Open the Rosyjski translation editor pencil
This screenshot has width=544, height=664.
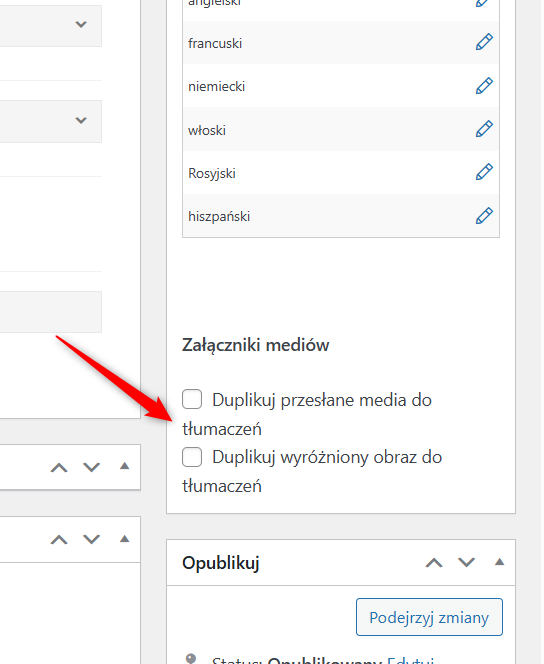click(x=484, y=172)
